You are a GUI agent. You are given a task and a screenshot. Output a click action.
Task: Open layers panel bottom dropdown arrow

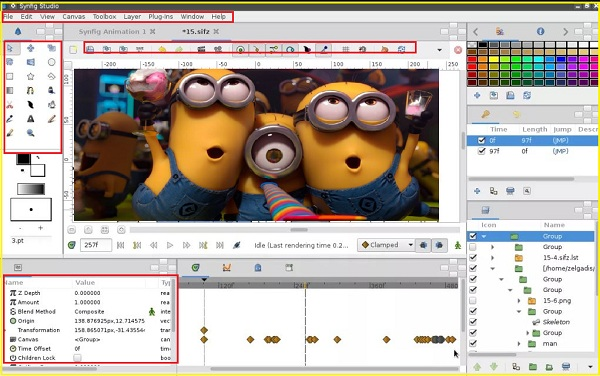pos(590,367)
